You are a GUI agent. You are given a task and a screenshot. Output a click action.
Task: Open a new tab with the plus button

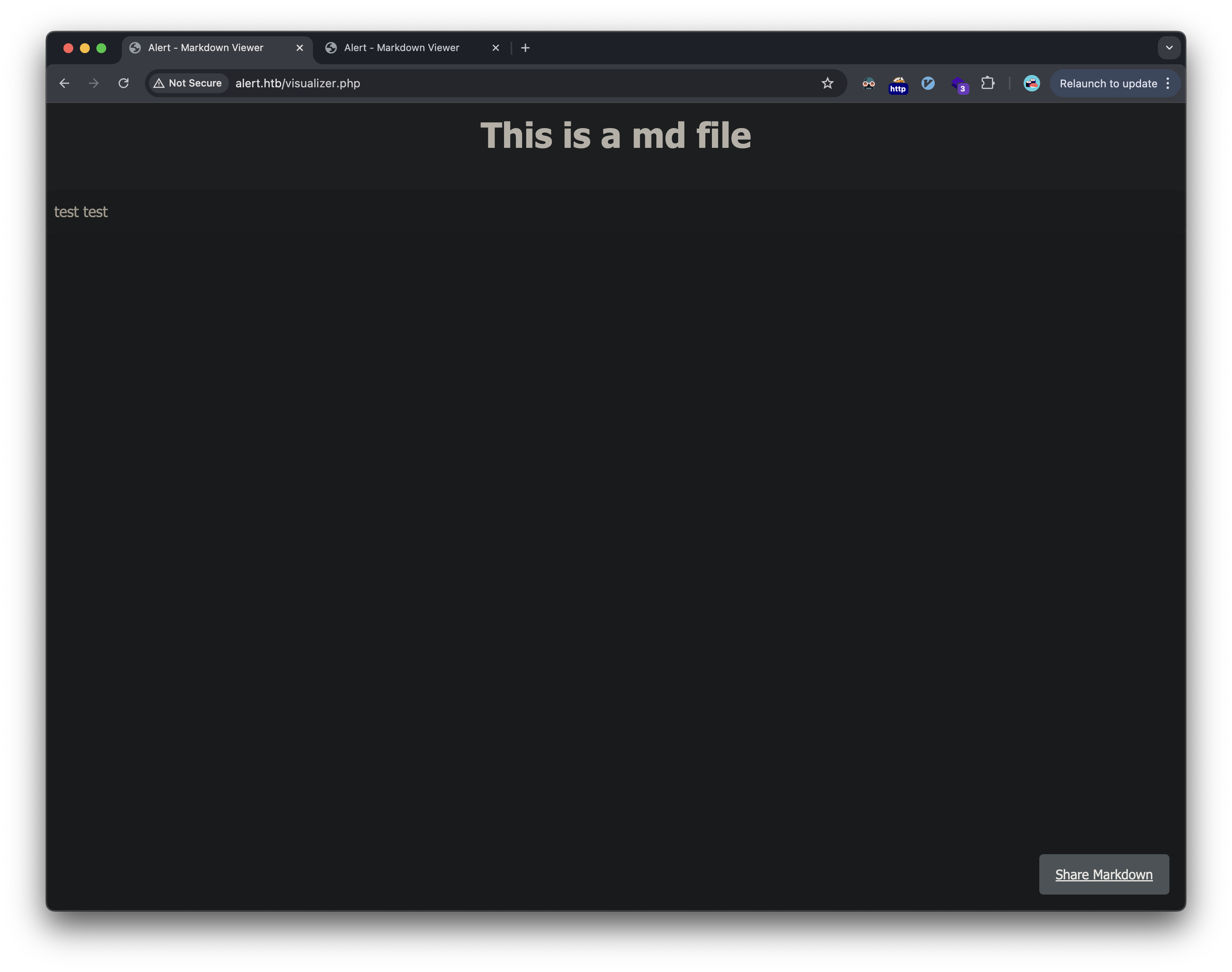[525, 48]
